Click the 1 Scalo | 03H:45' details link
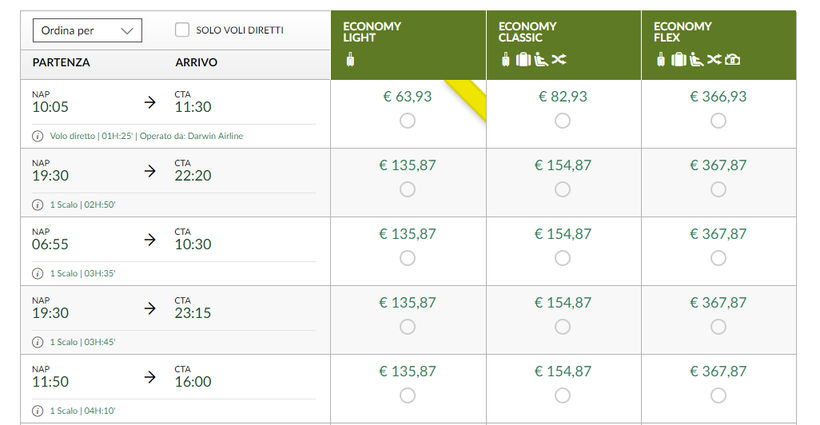 83,342
